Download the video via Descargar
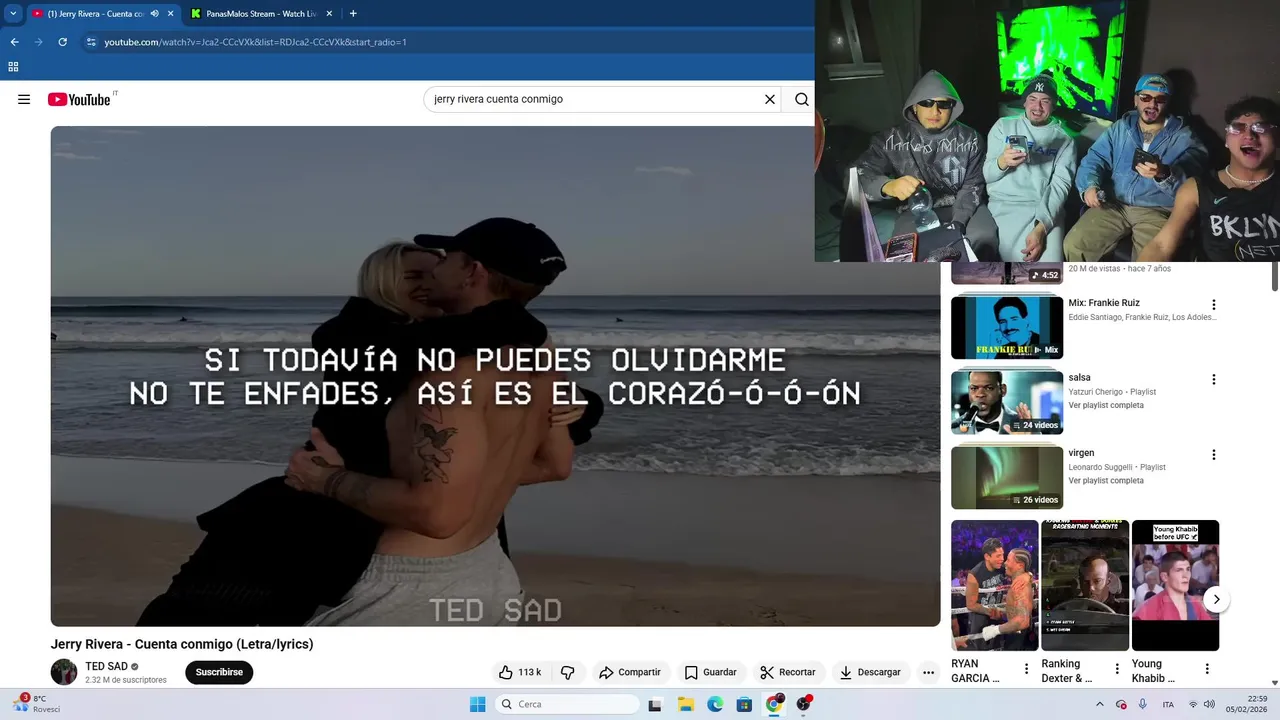 coord(870,672)
